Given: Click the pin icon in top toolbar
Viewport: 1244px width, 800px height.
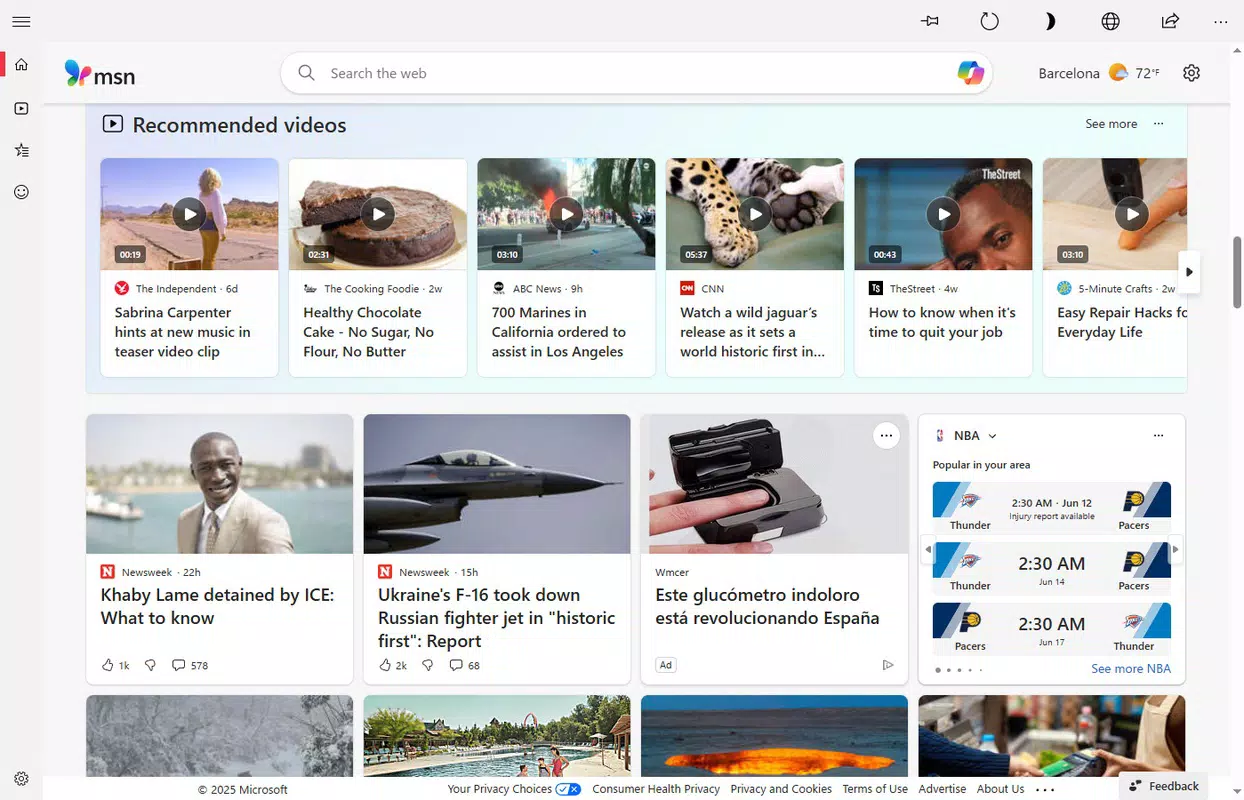Looking at the screenshot, I should tap(930, 21).
